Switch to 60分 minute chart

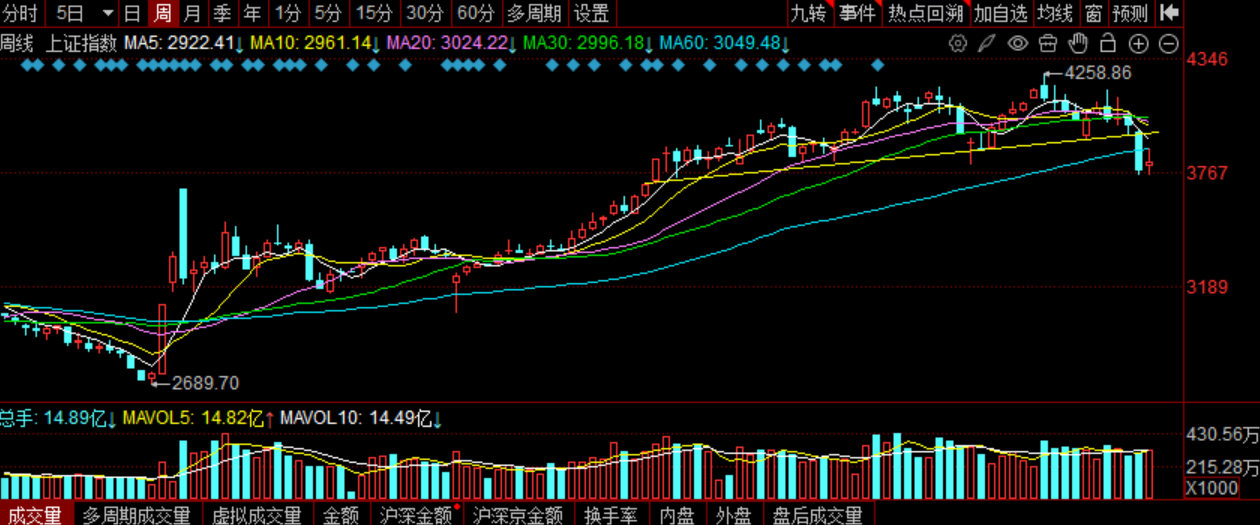tap(476, 13)
